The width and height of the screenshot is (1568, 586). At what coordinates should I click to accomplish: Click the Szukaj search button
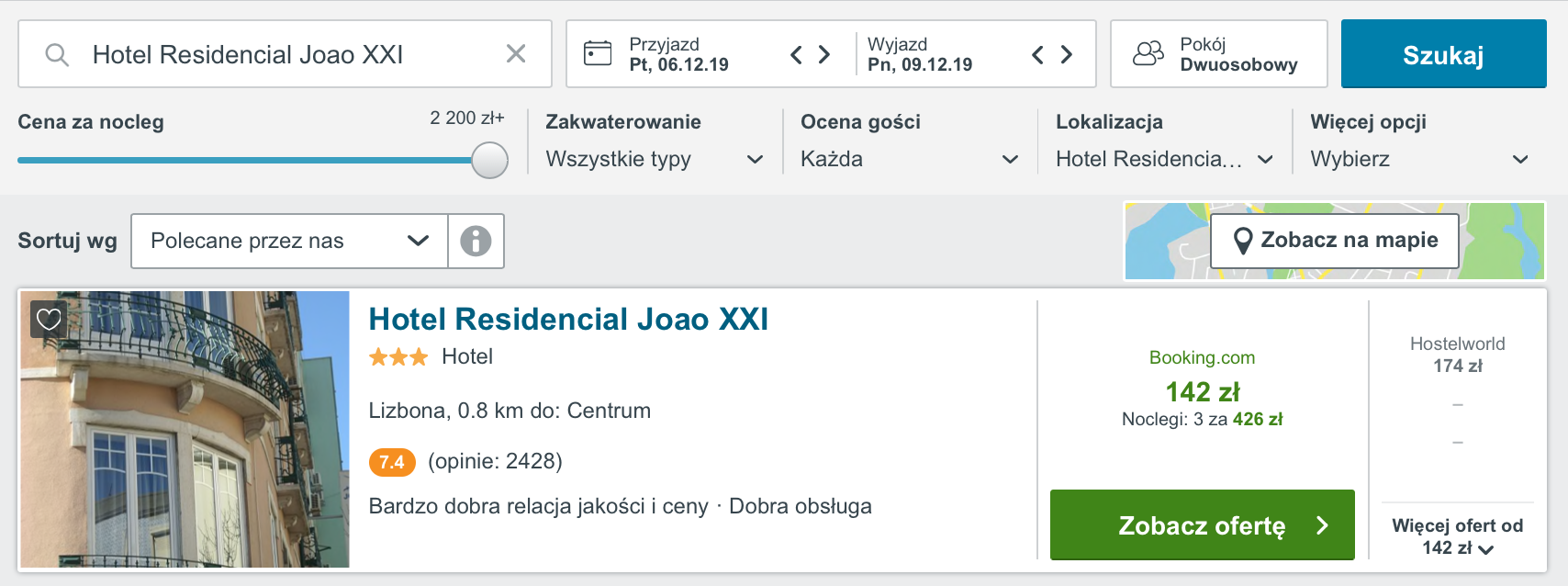point(1443,54)
